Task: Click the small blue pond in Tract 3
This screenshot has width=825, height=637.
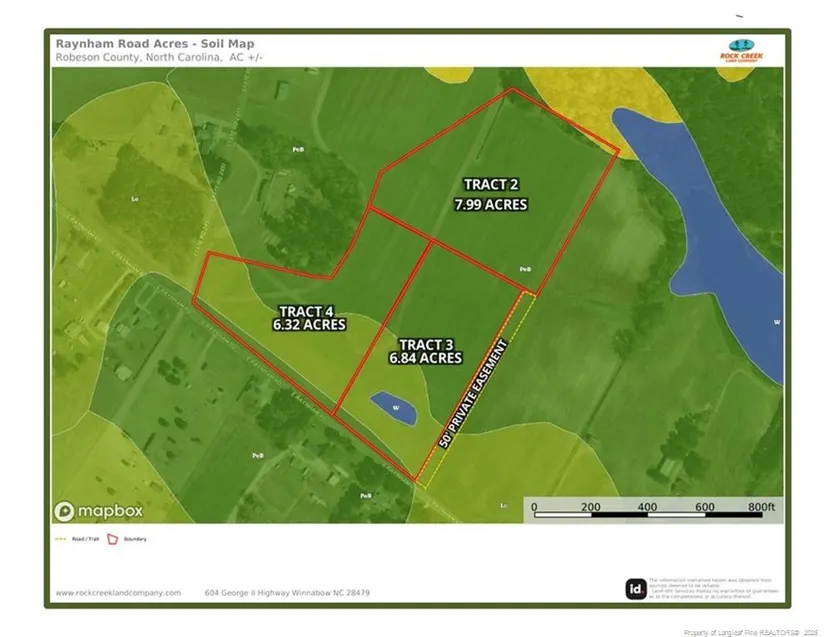Action: [x=396, y=407]
